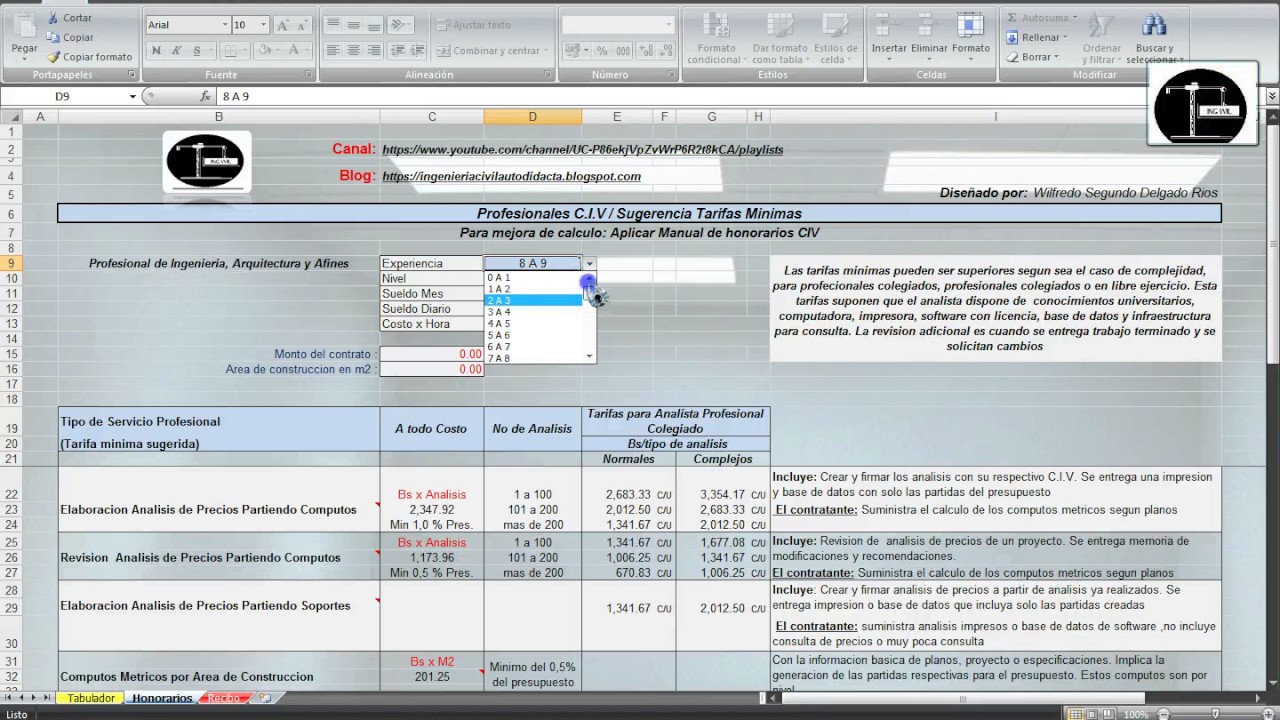The height and width of the screenshot is (720, 1280).
Task: Switch to the Tabulador sheet tab
Action: pos(91,698)
